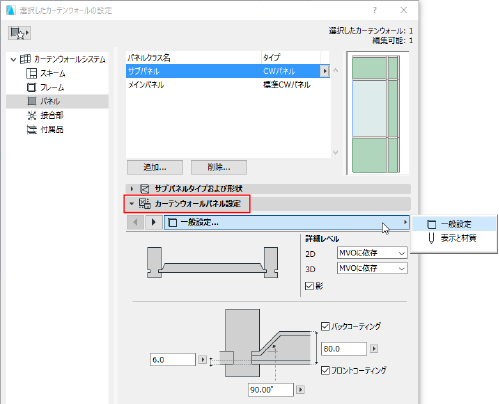Click the 接合部 junction icon

click(31, 115)
